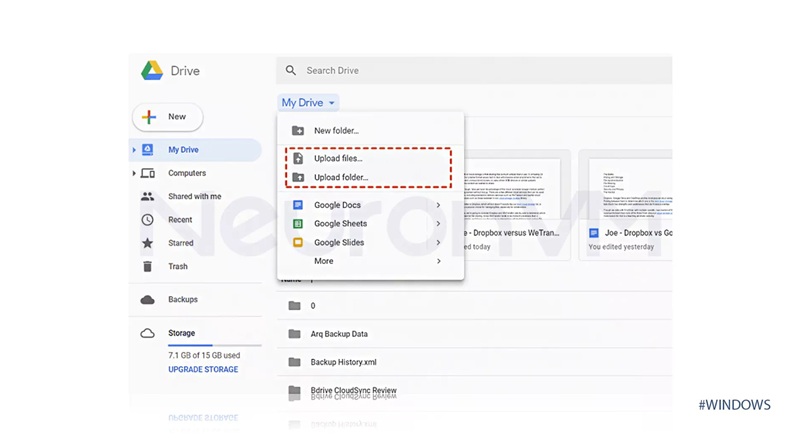Click the Google Drive logo icon
Viewport: 800px width, 445px height.
152,70
